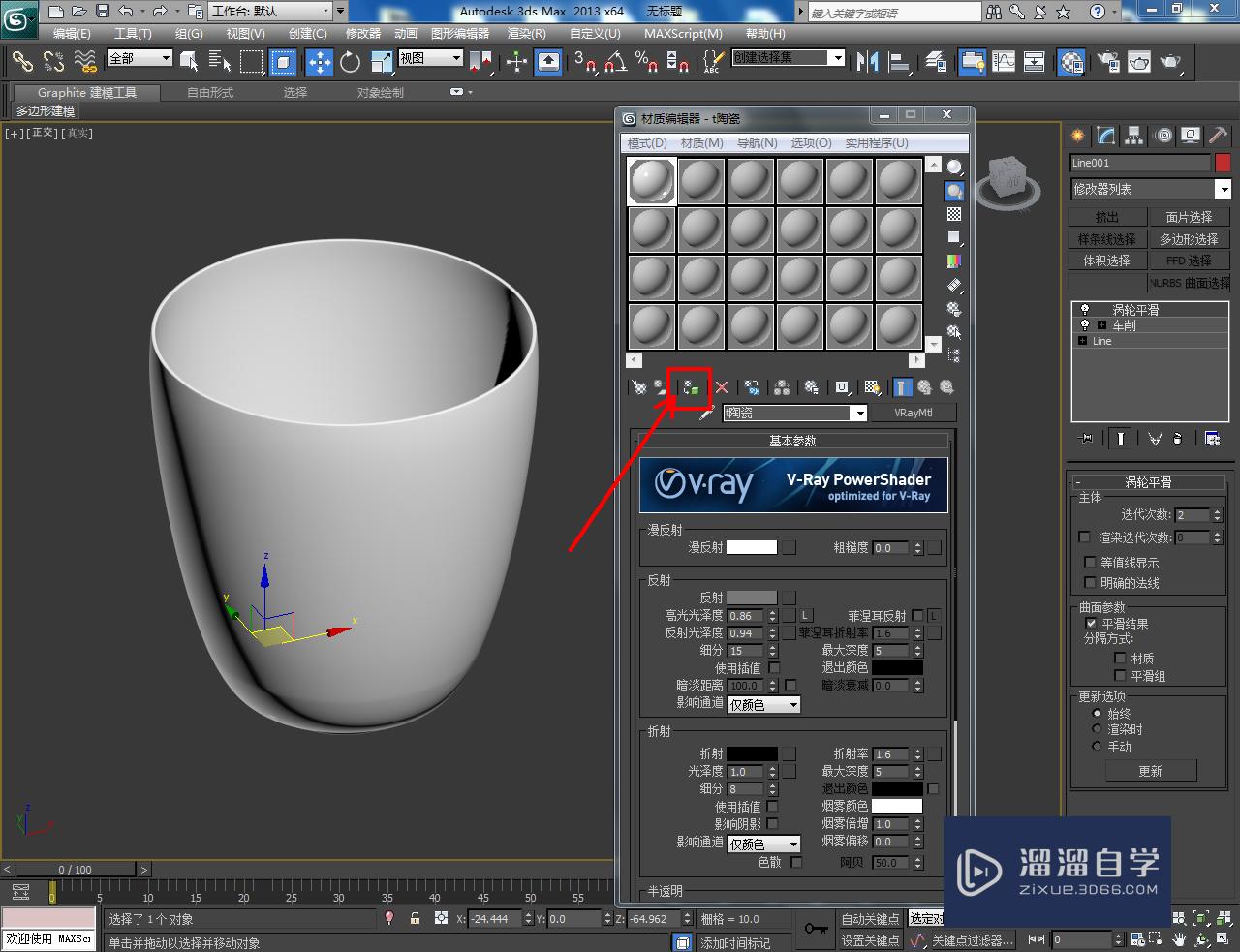Click the Mirror tool icon
Screen dimensions: 1240x952
[x=868, y=62]
